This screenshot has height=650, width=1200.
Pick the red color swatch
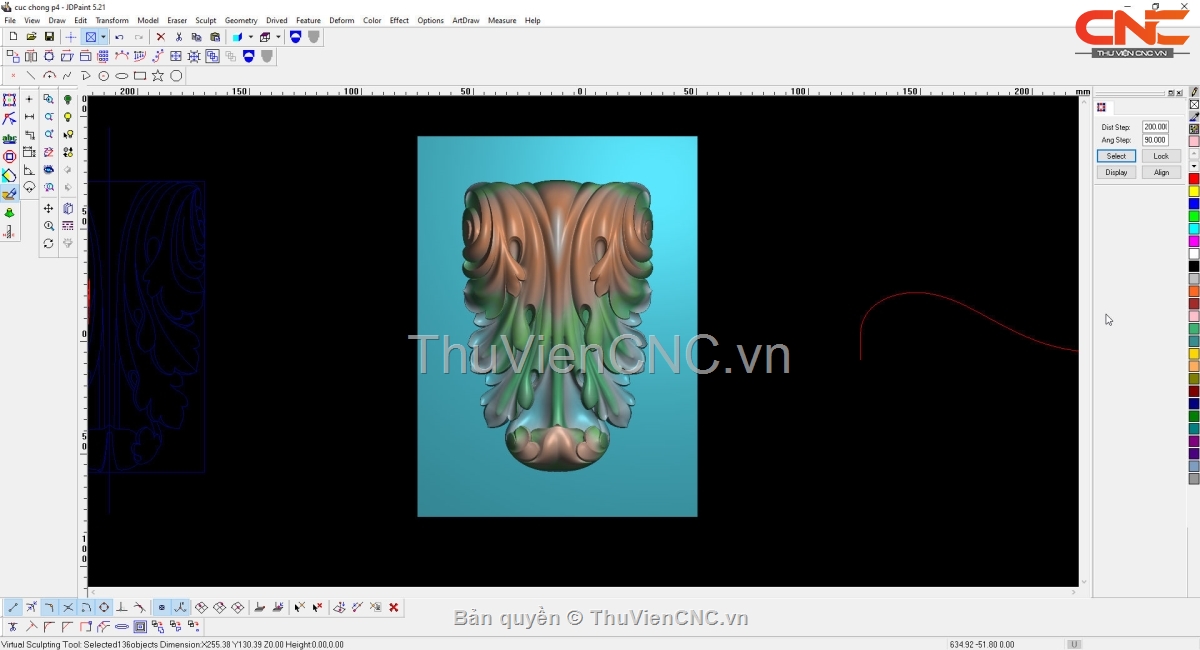[x=1194, y=179]
